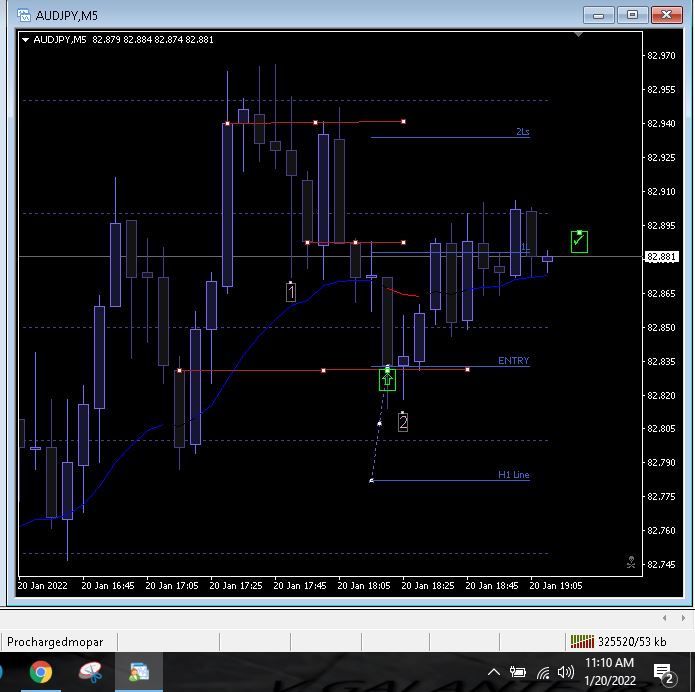Click scroll right arrow below chart

[x=683, y=618]
